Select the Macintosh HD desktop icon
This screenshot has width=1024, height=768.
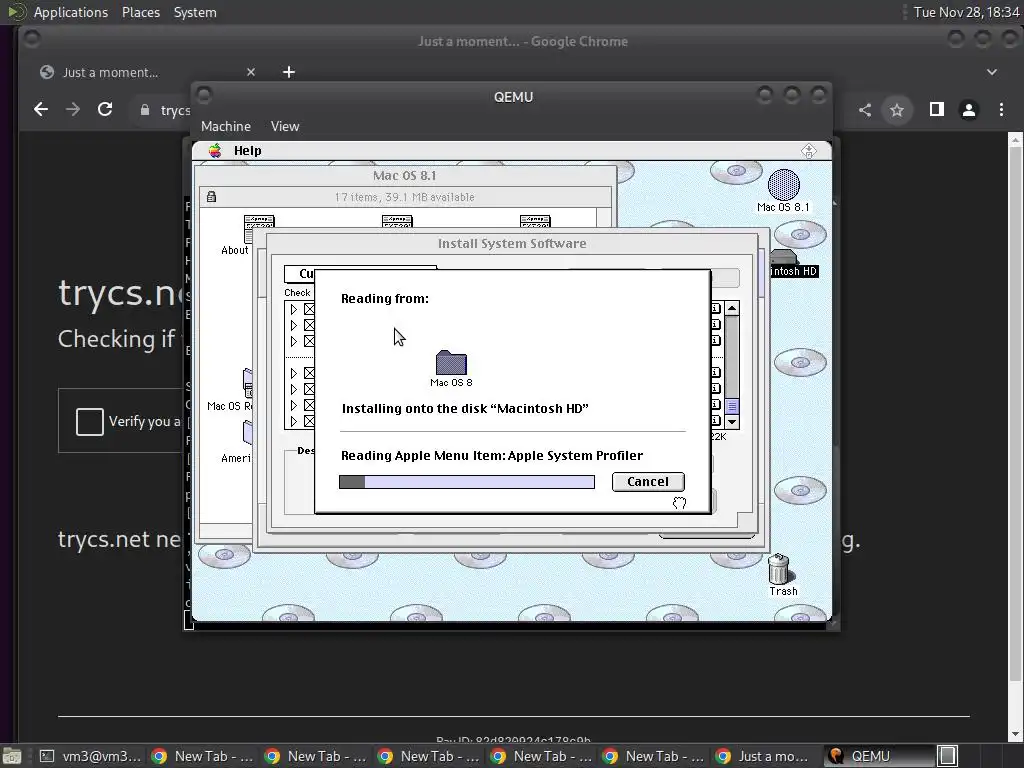[x=786, y=257]
